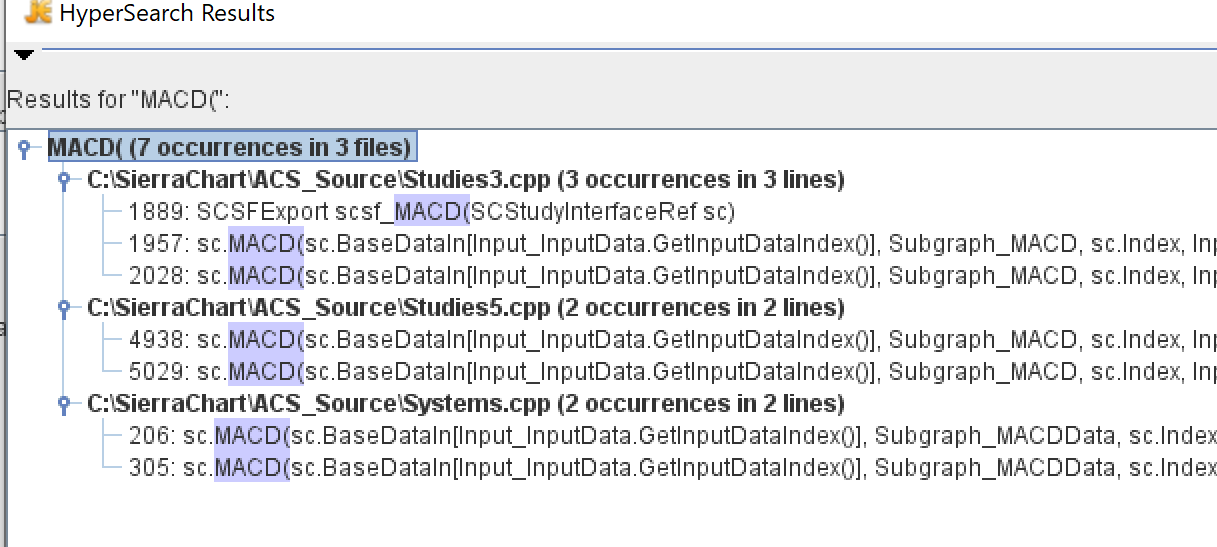Select the Systems.cpp file result entry
1217x547 pixels.
coord(465,404)
